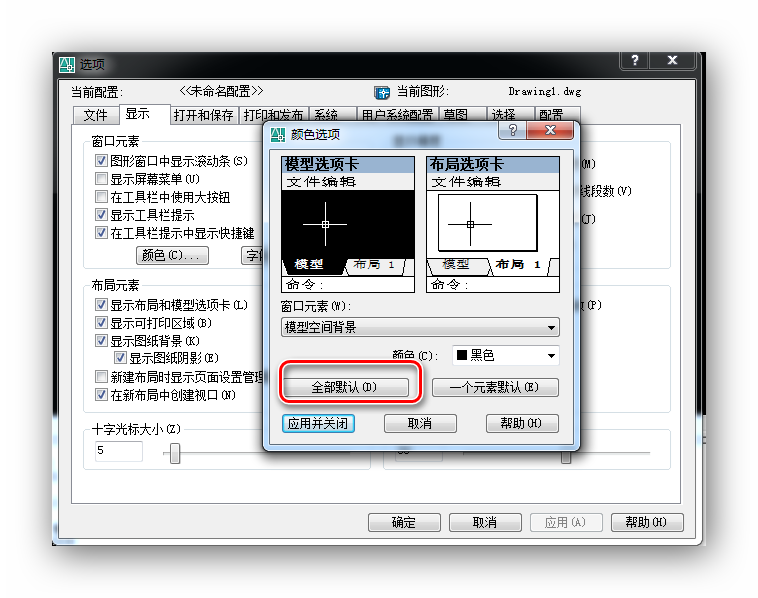
Task: Toggle 显示可打印区域 checkbox
Action: pos(101,322)
